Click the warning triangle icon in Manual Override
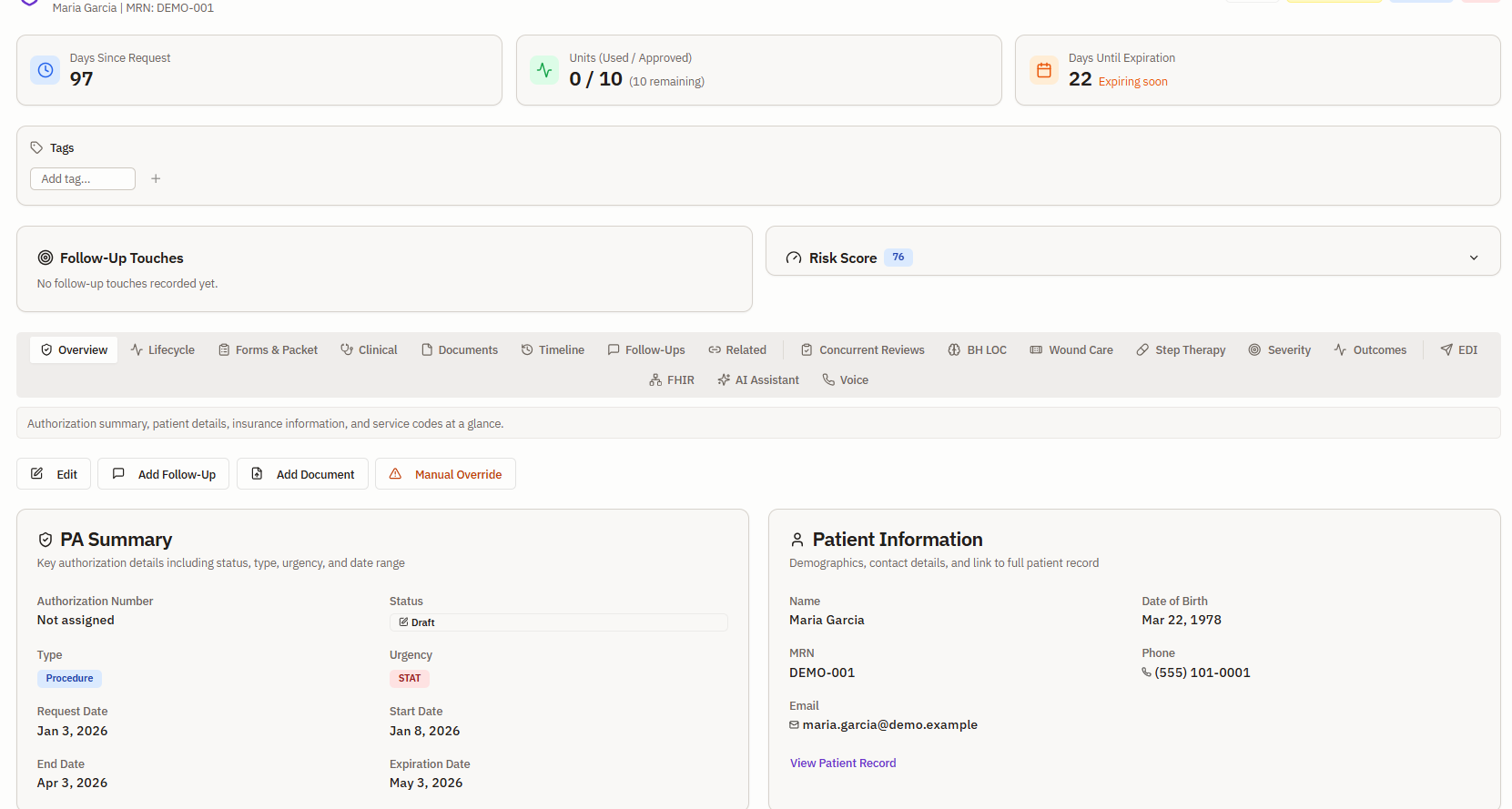The image size is (1512, 809). [395, 473]
